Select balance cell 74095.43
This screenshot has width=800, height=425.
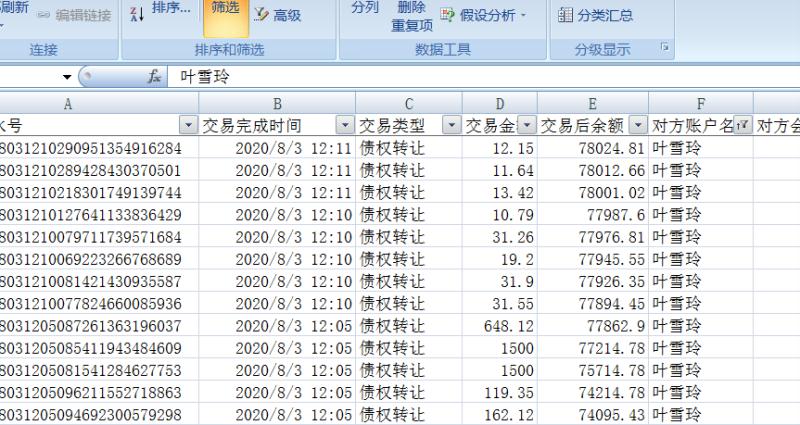coord(593,414)
